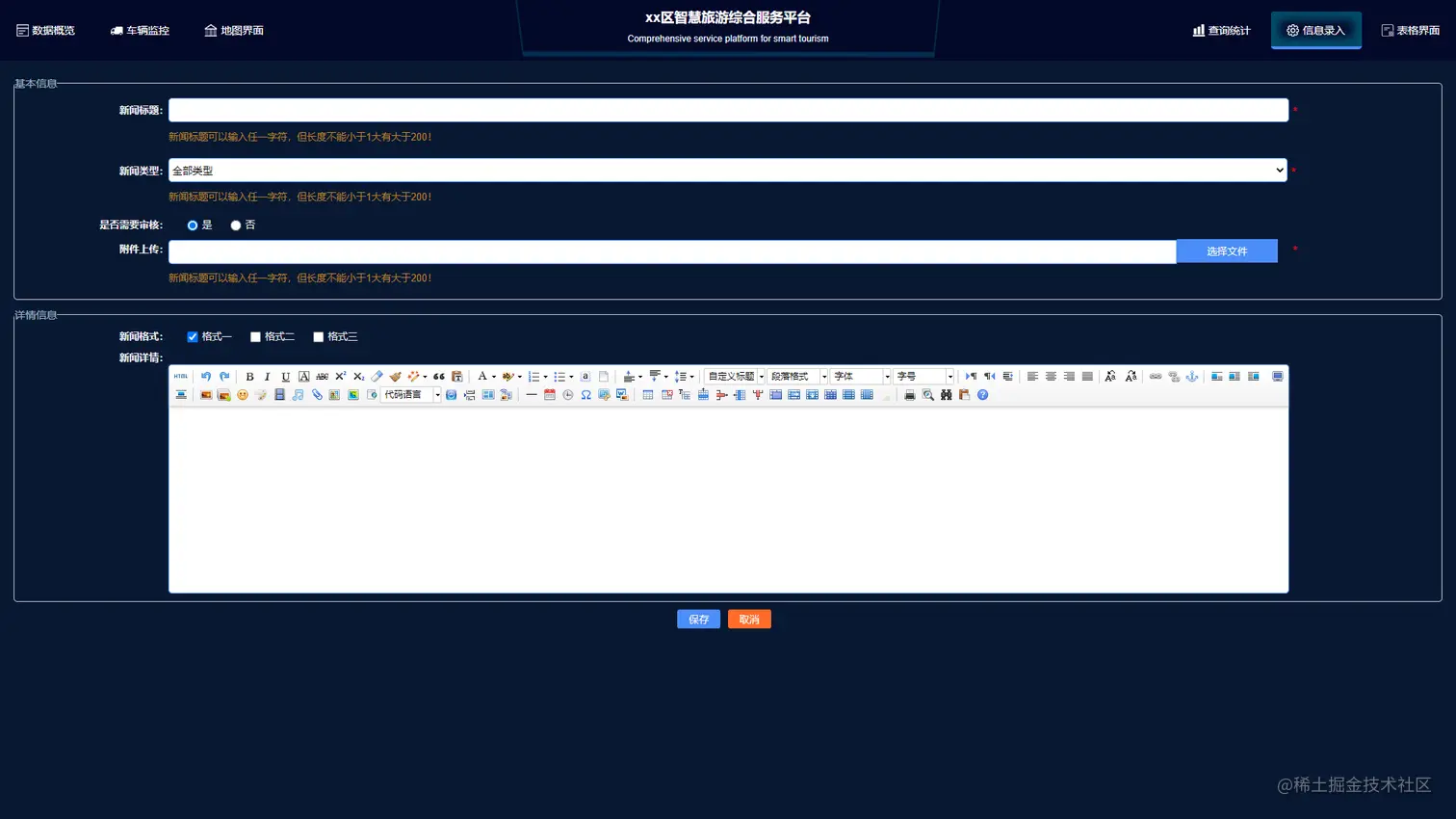Go to the 车辆监控 nav item
This screenshot has height=819, width=1456.
tap(140, 31)
